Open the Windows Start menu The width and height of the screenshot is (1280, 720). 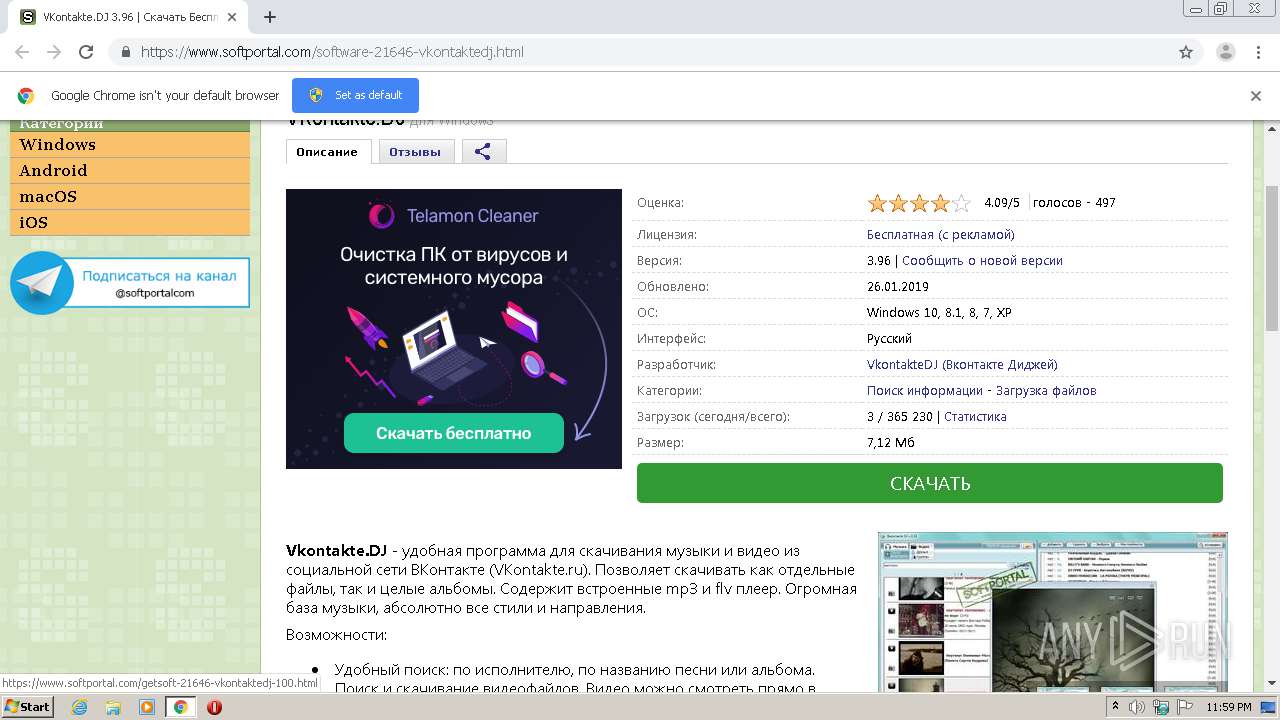click(x=27, y=707)
